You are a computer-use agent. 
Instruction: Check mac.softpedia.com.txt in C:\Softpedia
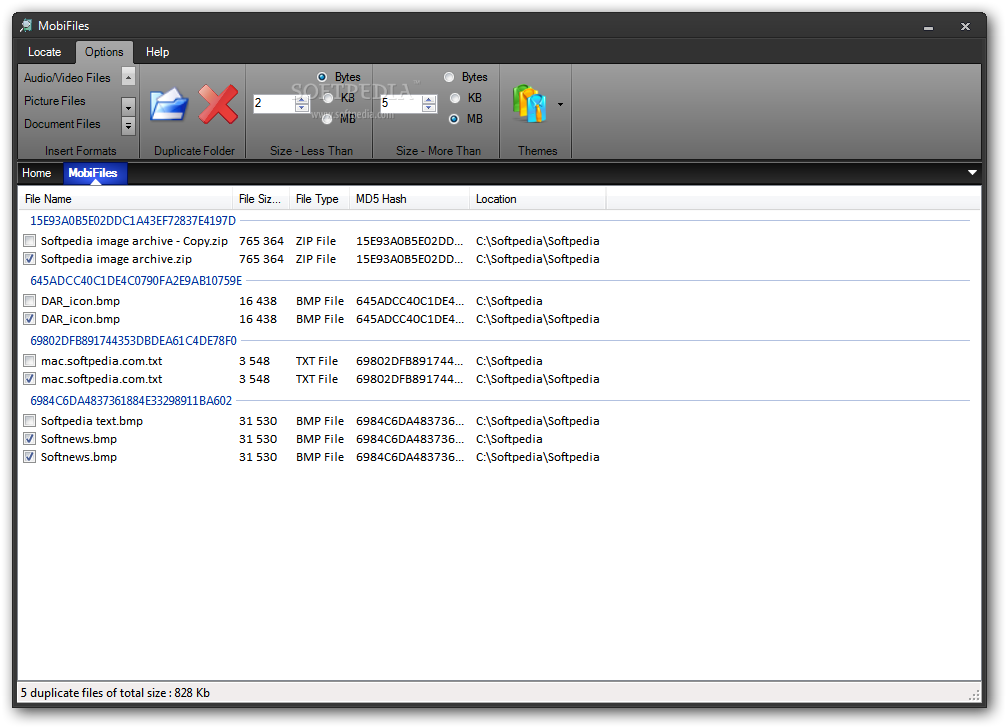point(30,361)
